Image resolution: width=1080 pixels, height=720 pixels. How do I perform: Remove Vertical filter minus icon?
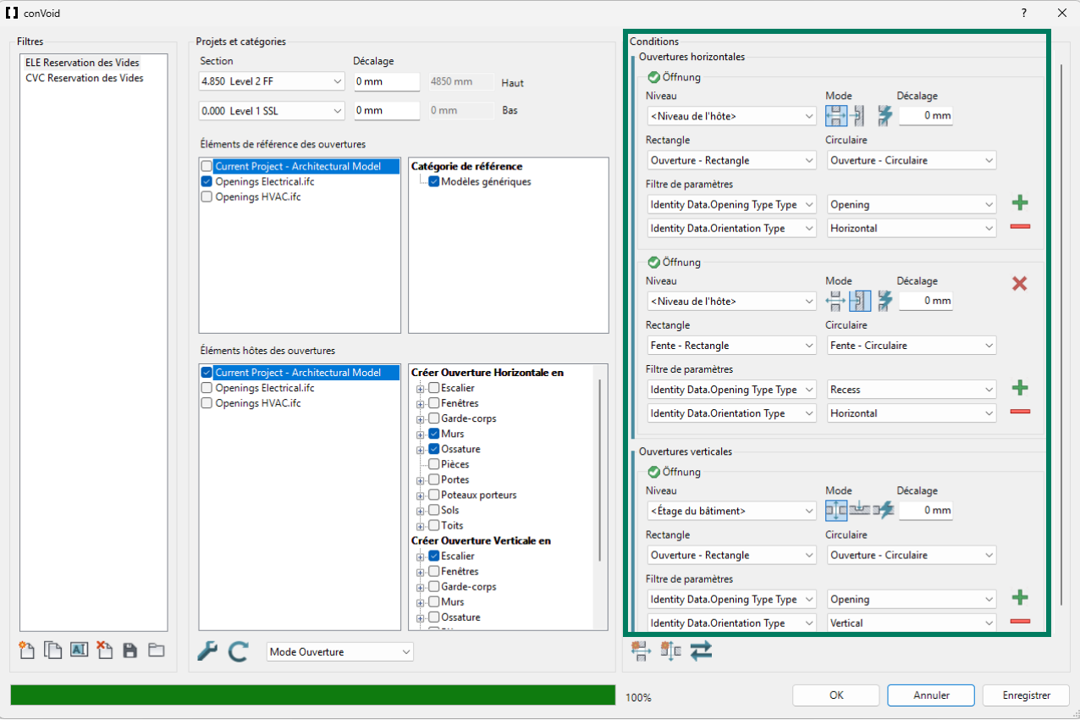[1020, 621]
